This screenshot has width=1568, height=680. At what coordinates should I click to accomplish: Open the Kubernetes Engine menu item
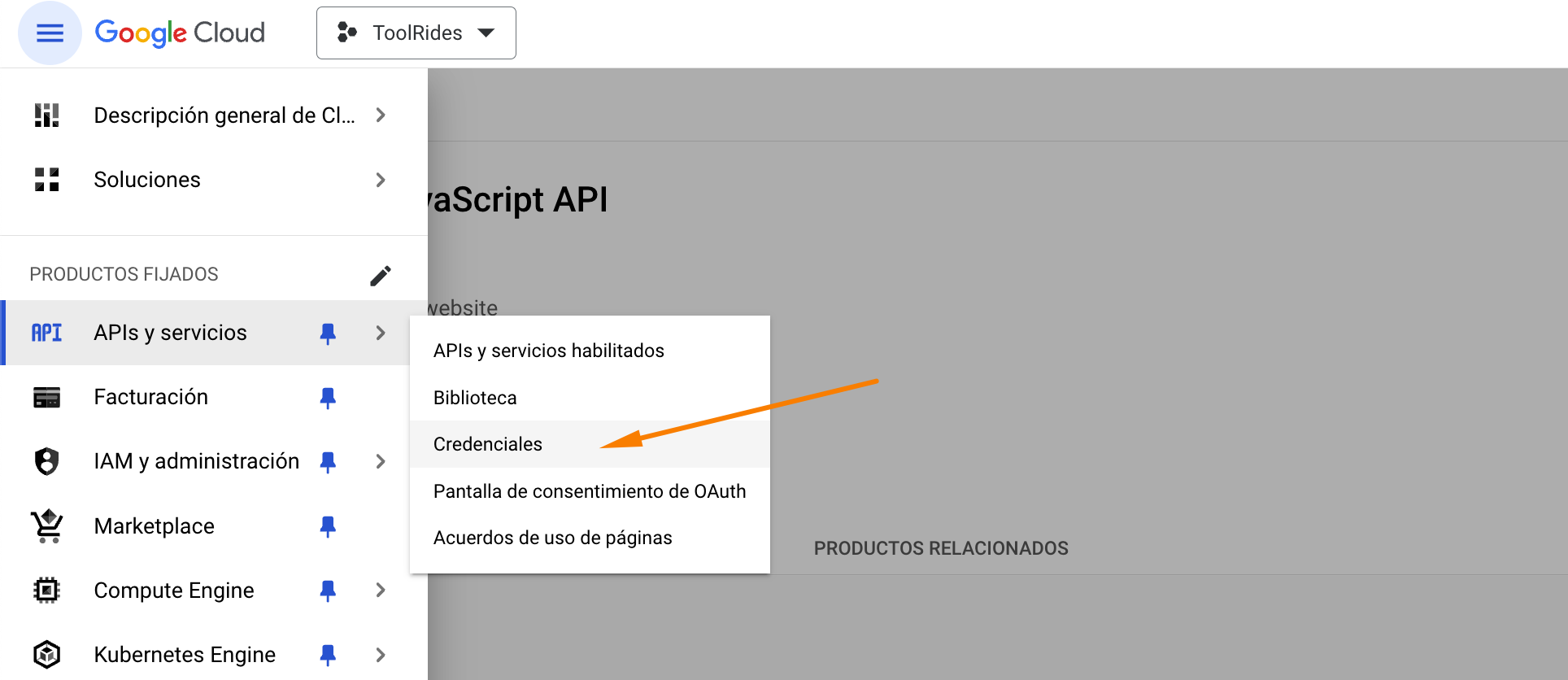pos(185,655)
